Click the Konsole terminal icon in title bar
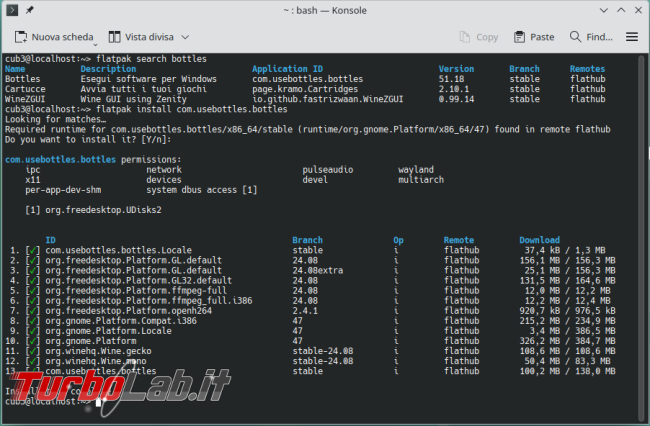Screen dimensions: 650x426 pos(12,10)
